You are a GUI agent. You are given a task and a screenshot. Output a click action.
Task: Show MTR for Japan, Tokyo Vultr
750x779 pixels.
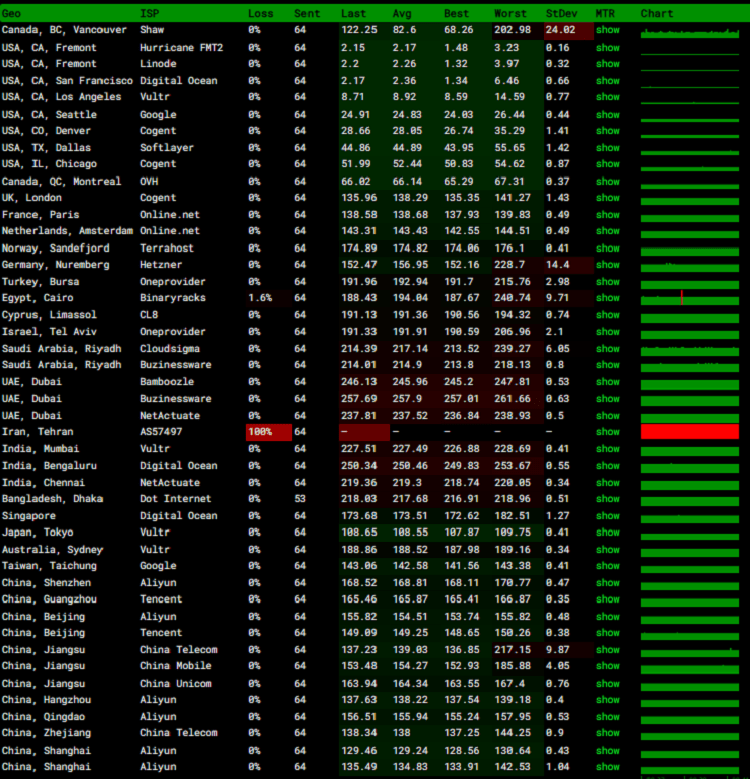(x=607, y=533)
